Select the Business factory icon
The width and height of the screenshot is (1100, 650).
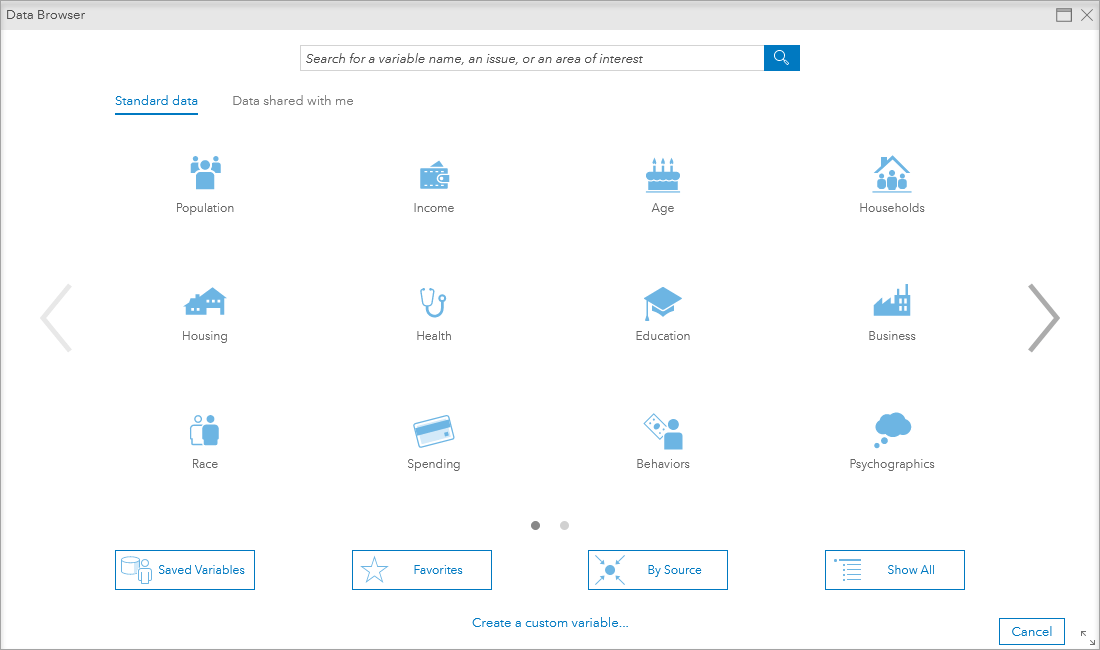click(891, 301)
